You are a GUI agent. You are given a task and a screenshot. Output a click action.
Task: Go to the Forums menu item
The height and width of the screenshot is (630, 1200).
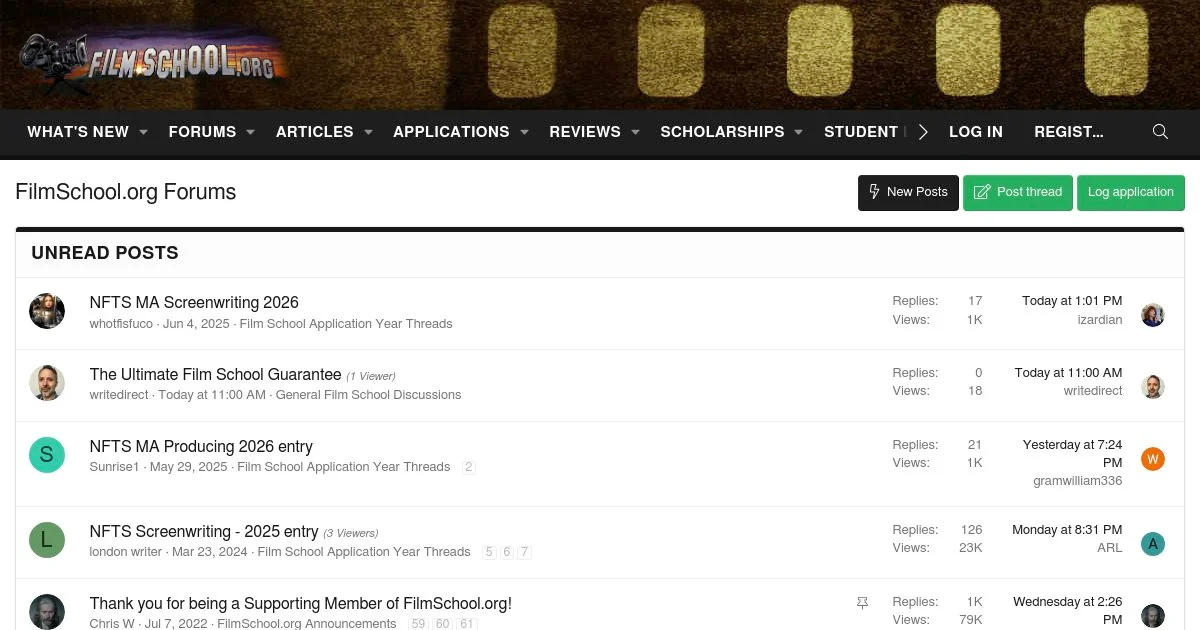click(x=202, y=132)
